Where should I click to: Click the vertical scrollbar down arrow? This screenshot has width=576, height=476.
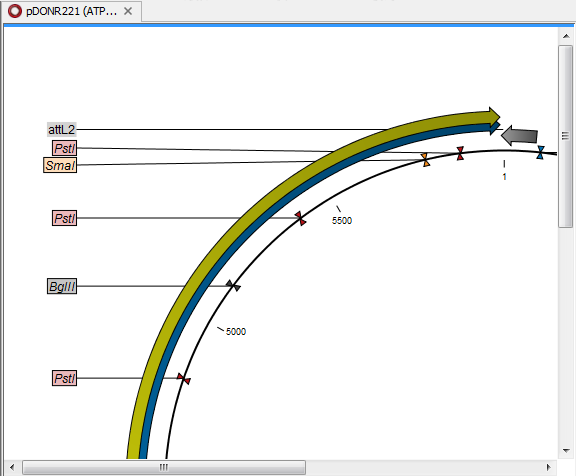click(566, 450)
